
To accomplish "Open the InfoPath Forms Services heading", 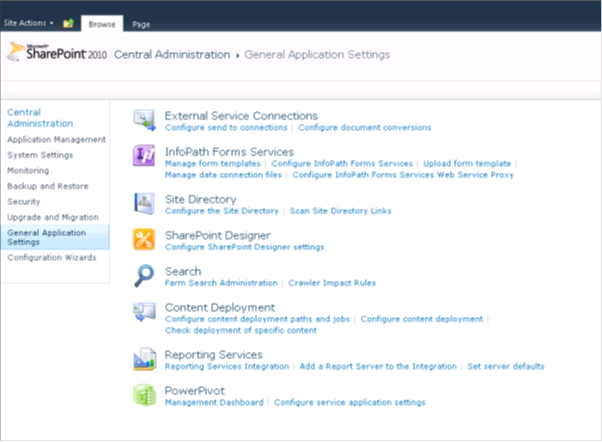I will (x=229, y=152).
